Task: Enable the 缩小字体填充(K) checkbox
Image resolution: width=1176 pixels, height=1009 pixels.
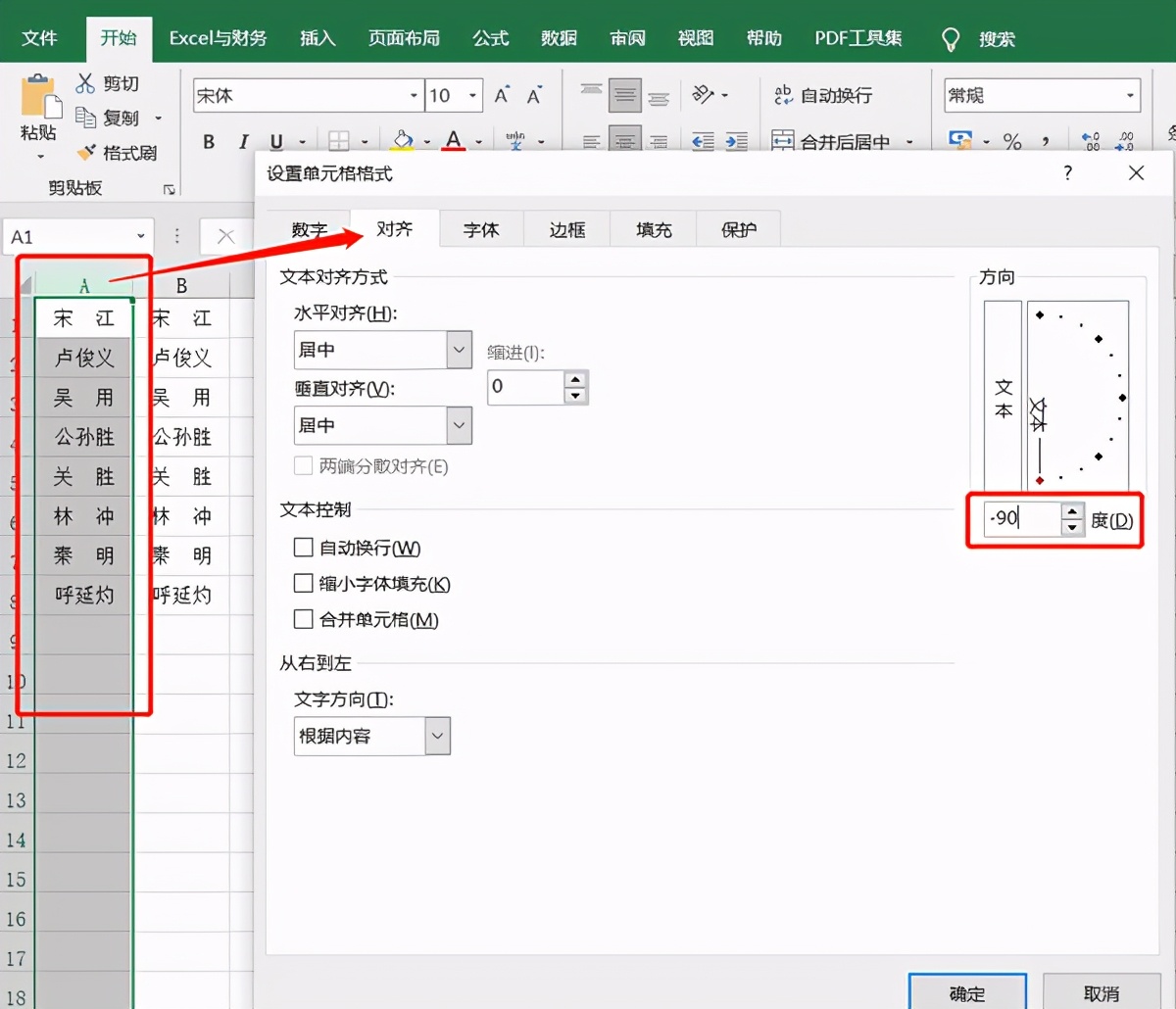Action: tap(304, 583)
